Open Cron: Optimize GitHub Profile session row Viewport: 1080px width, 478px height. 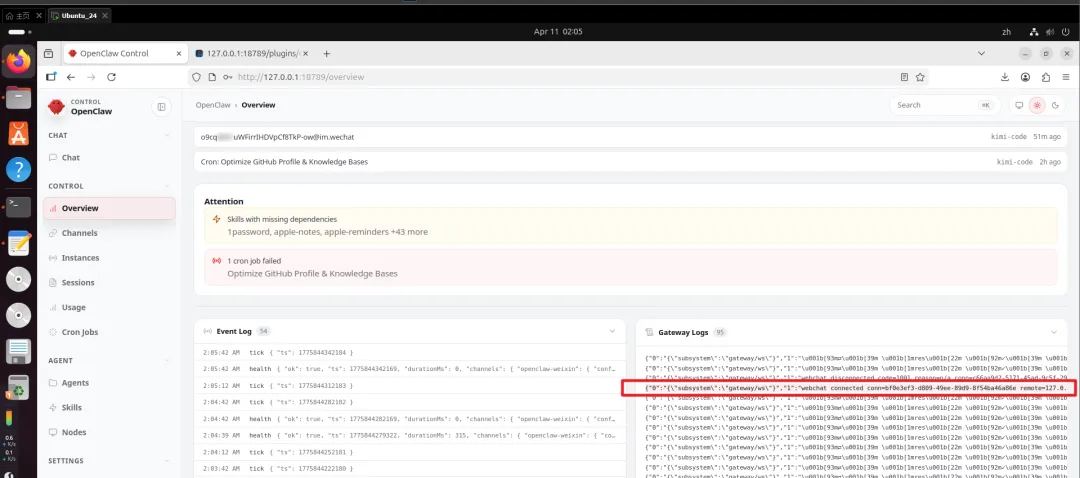(x=630, y=162)
